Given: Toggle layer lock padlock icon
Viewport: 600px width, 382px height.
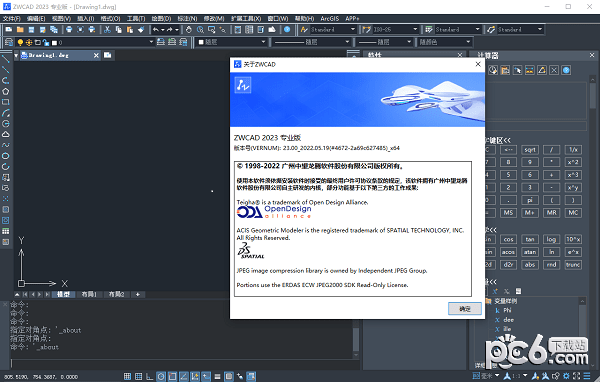Looking at the screenshot, I should tap(46, 42).
